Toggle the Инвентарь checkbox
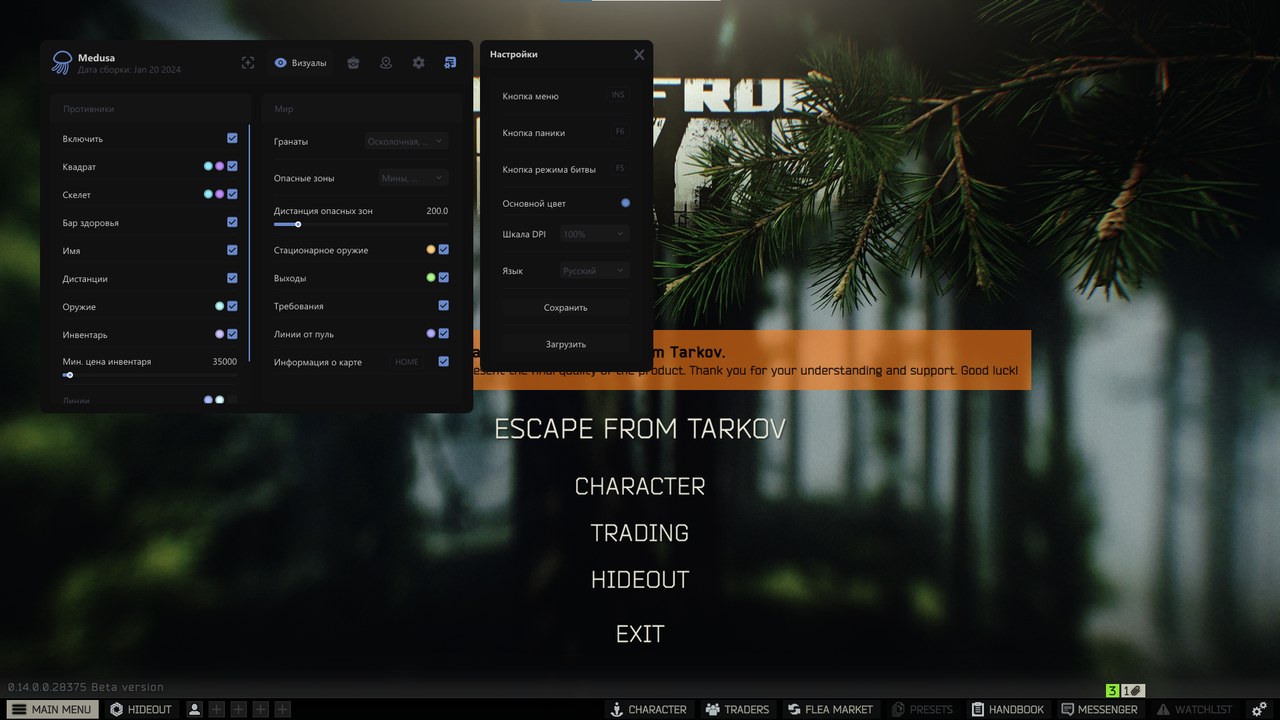Image resolution: width=1280 pixels, height=720 pixels. click(x=232, y=334)
